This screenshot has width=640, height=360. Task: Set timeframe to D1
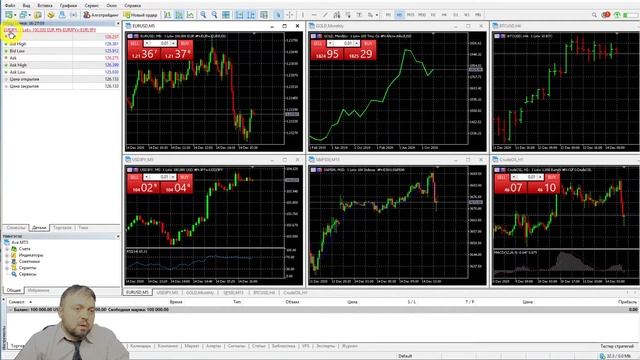456,15
